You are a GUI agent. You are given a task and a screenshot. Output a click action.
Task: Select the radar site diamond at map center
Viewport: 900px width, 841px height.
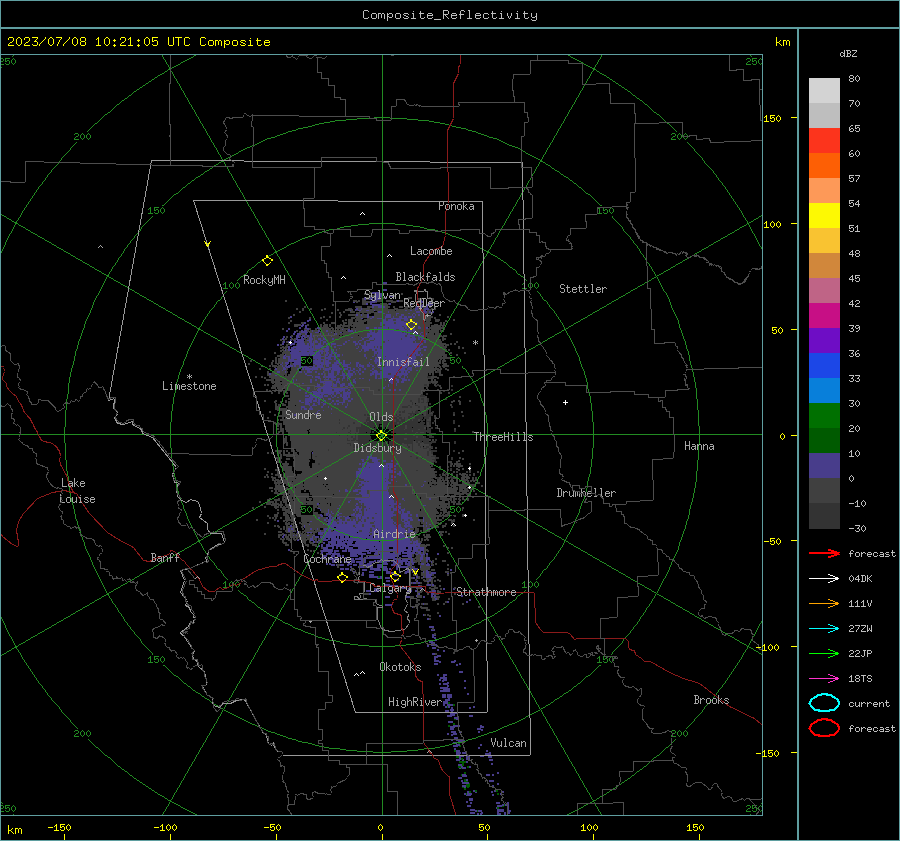pos(381,435)
